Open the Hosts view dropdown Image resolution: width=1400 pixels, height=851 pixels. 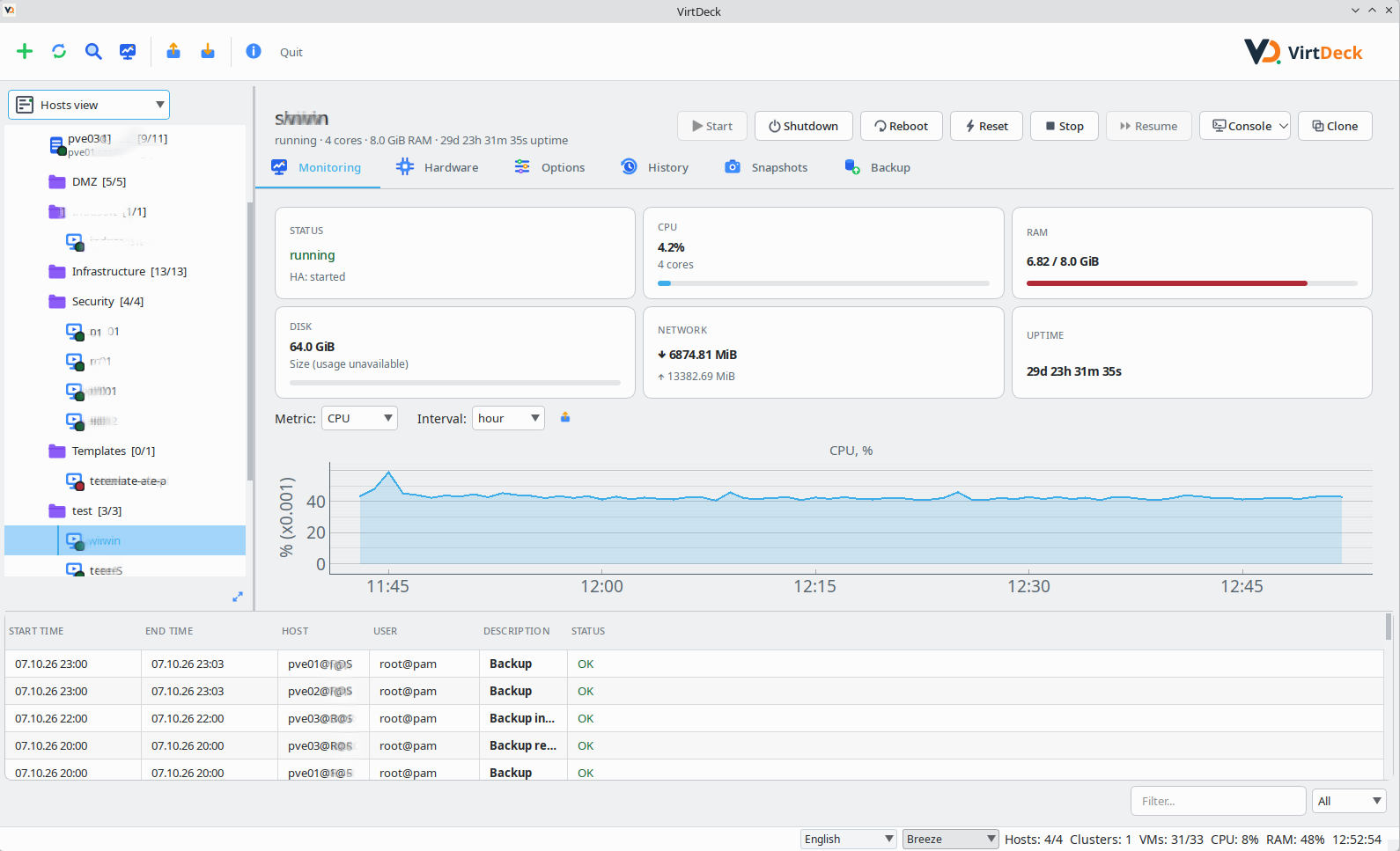tap(89, 105)
